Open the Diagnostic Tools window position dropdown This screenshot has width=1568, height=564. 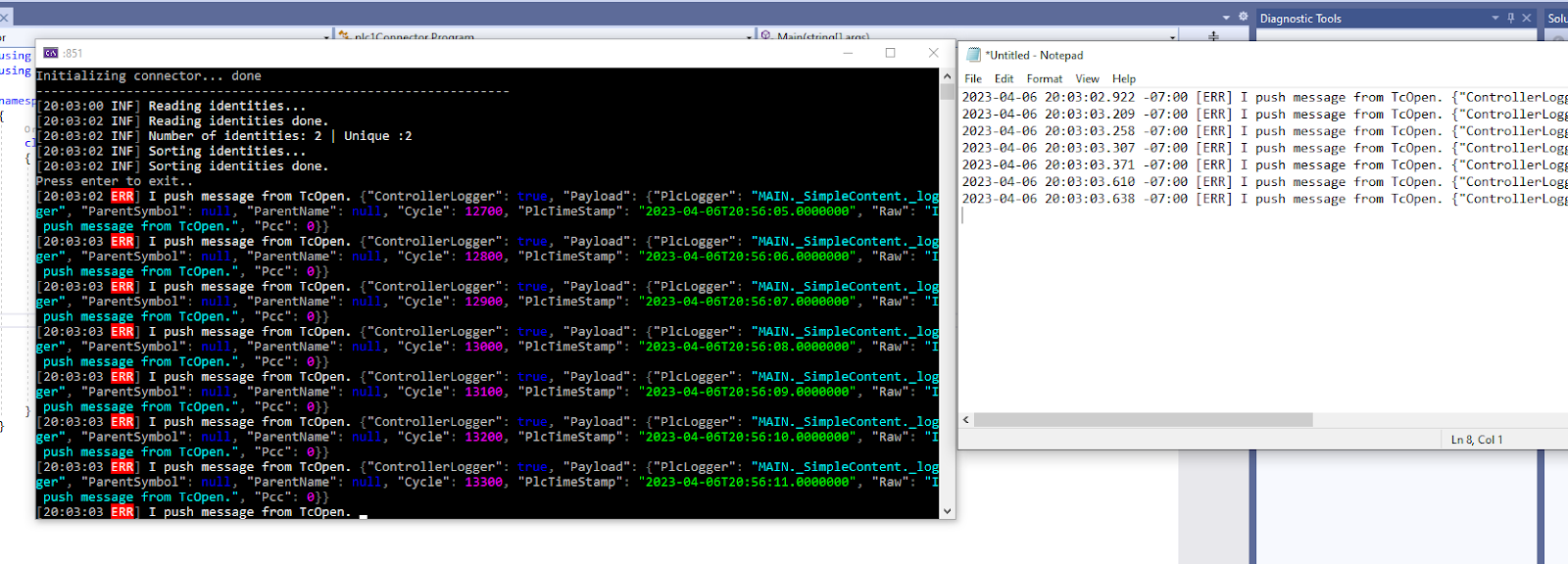pos(1494,18)
